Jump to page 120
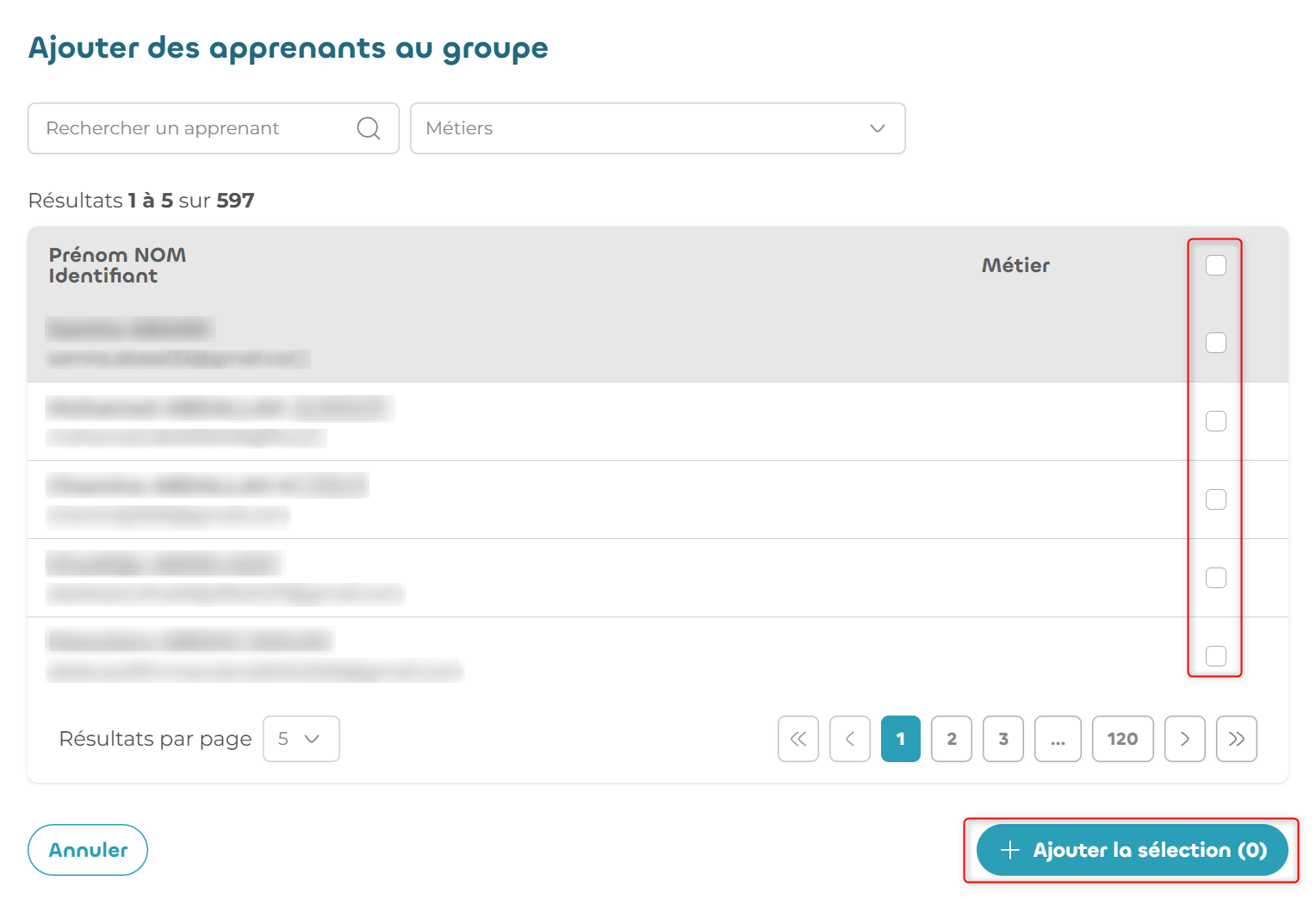This screenshot has height=899, width=1316. [1123, 739]
